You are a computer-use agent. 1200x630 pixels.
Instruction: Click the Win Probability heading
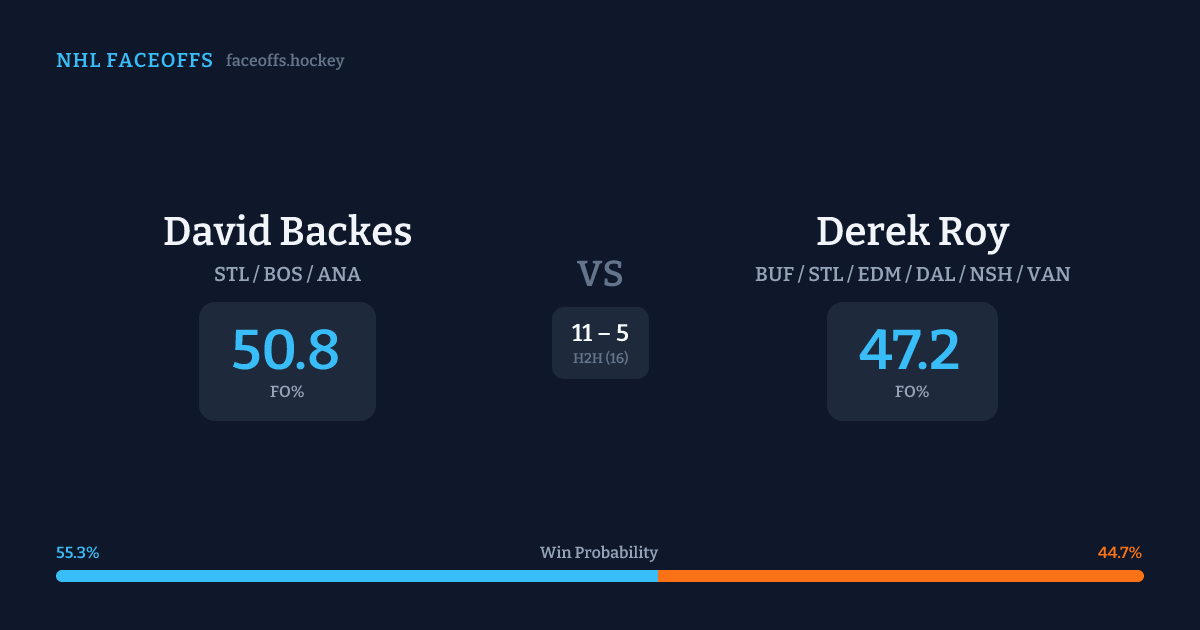pos(599,553)
